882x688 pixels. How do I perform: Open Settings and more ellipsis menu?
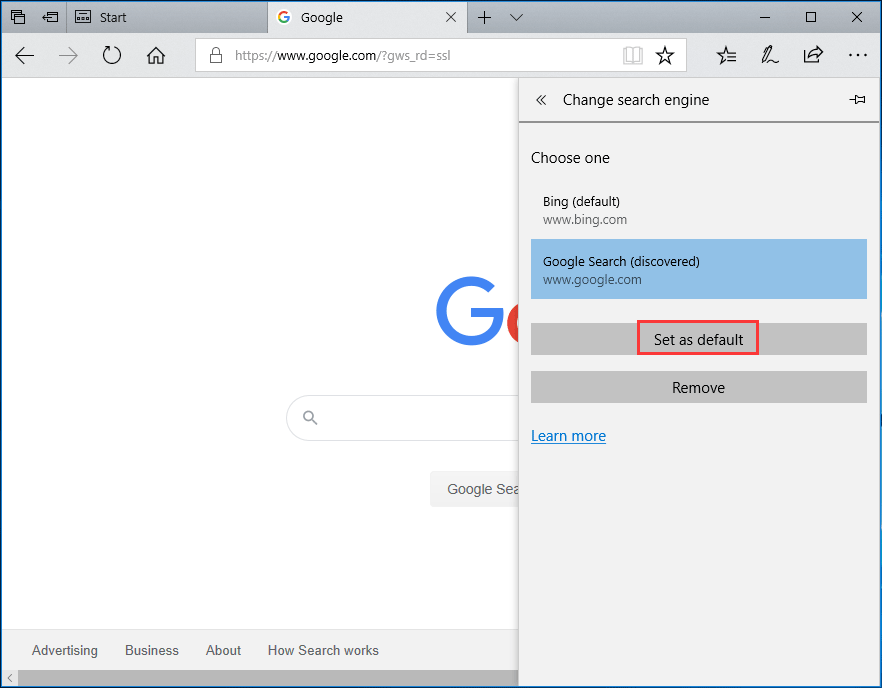point(857,56)
